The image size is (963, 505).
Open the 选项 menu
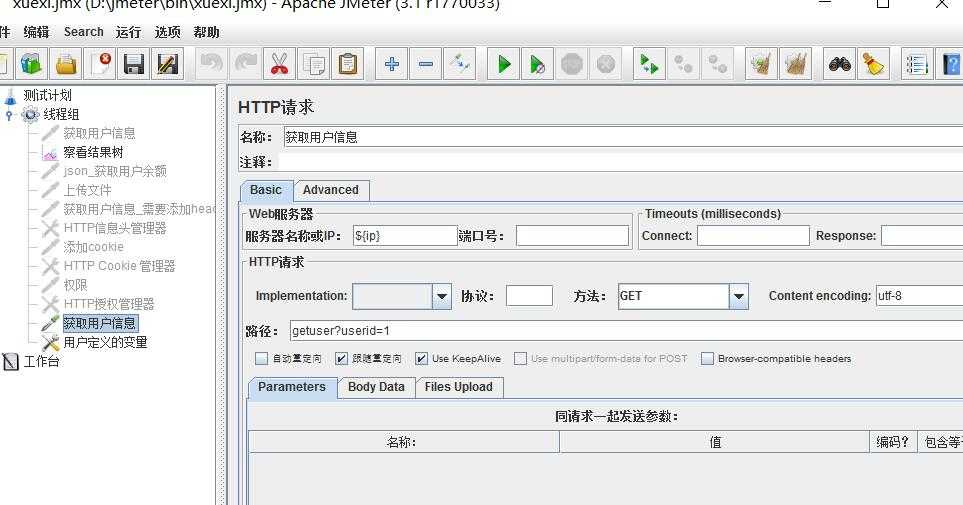168,32
